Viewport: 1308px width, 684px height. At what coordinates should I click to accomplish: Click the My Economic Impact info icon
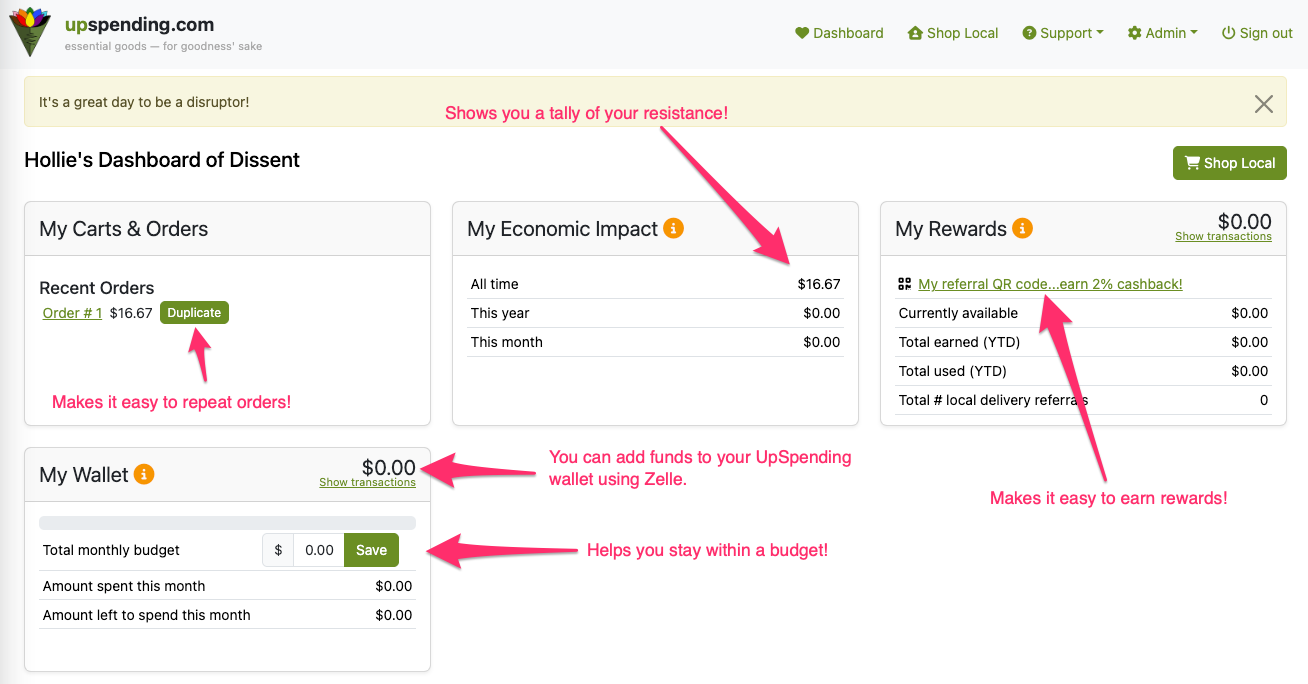pyautogui.click(x=674, y=228)
